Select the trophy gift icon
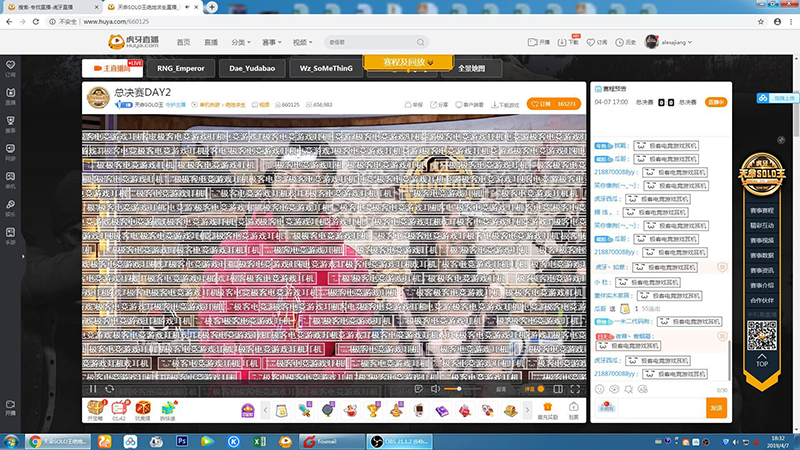Screen dimensions: 800x450 (373, 410)
